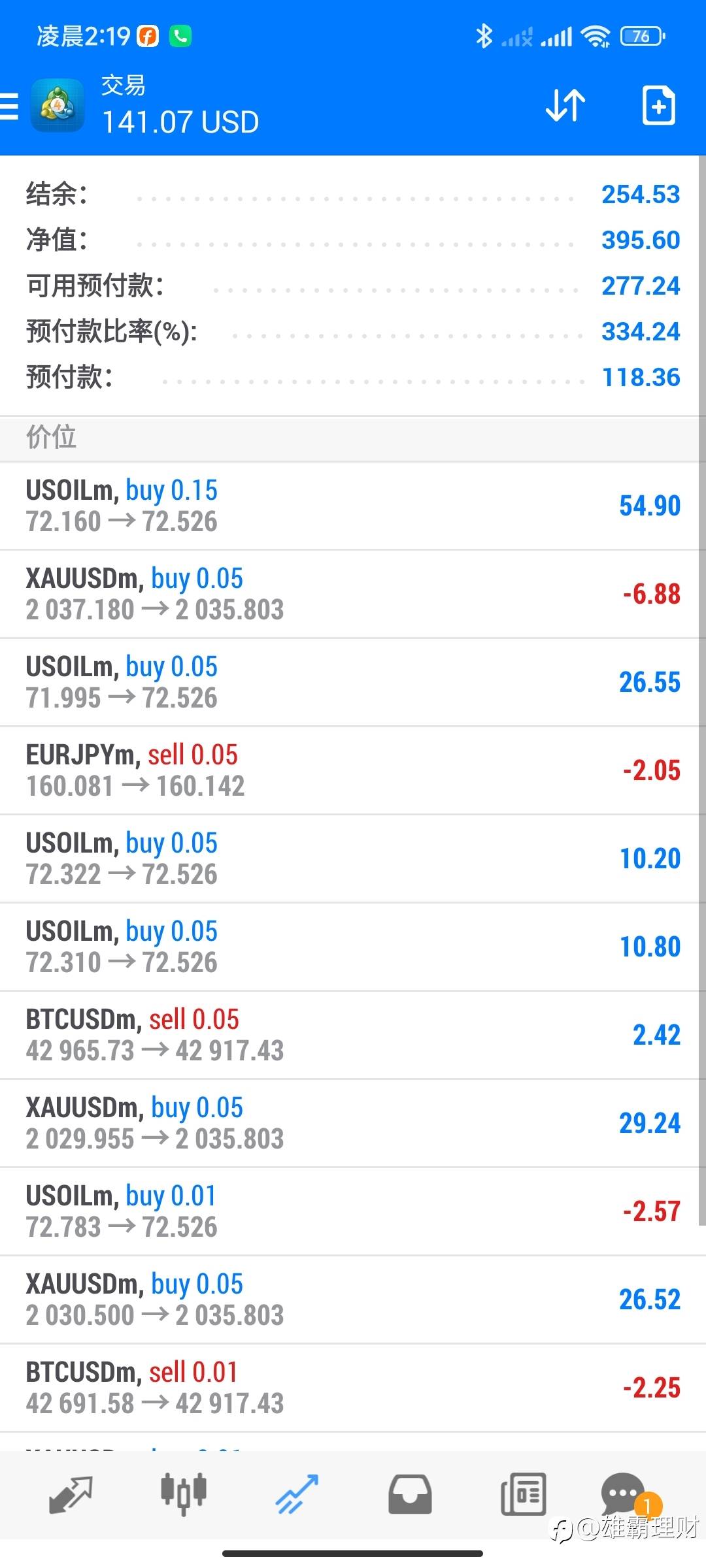Create a new order with plus document icon
Image resolution: width=706 pixels, height=1568 pixels.
point(658,105)
